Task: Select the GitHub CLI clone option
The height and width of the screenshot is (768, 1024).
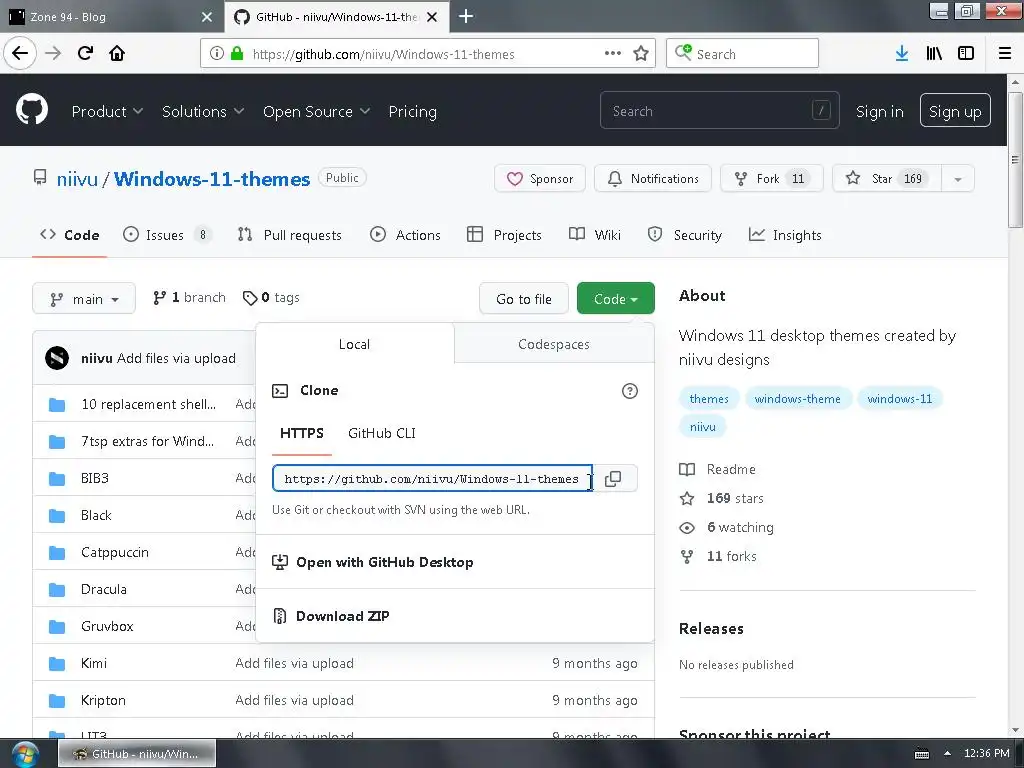Action: click(381, 433)
